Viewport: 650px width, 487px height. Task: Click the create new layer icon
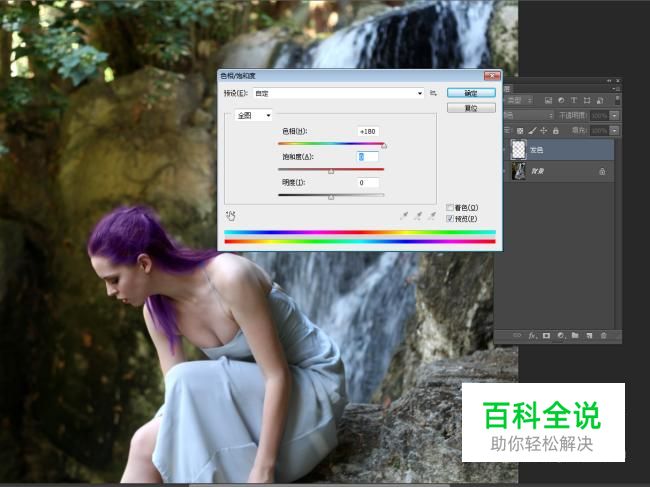click(x=589, y=336)
